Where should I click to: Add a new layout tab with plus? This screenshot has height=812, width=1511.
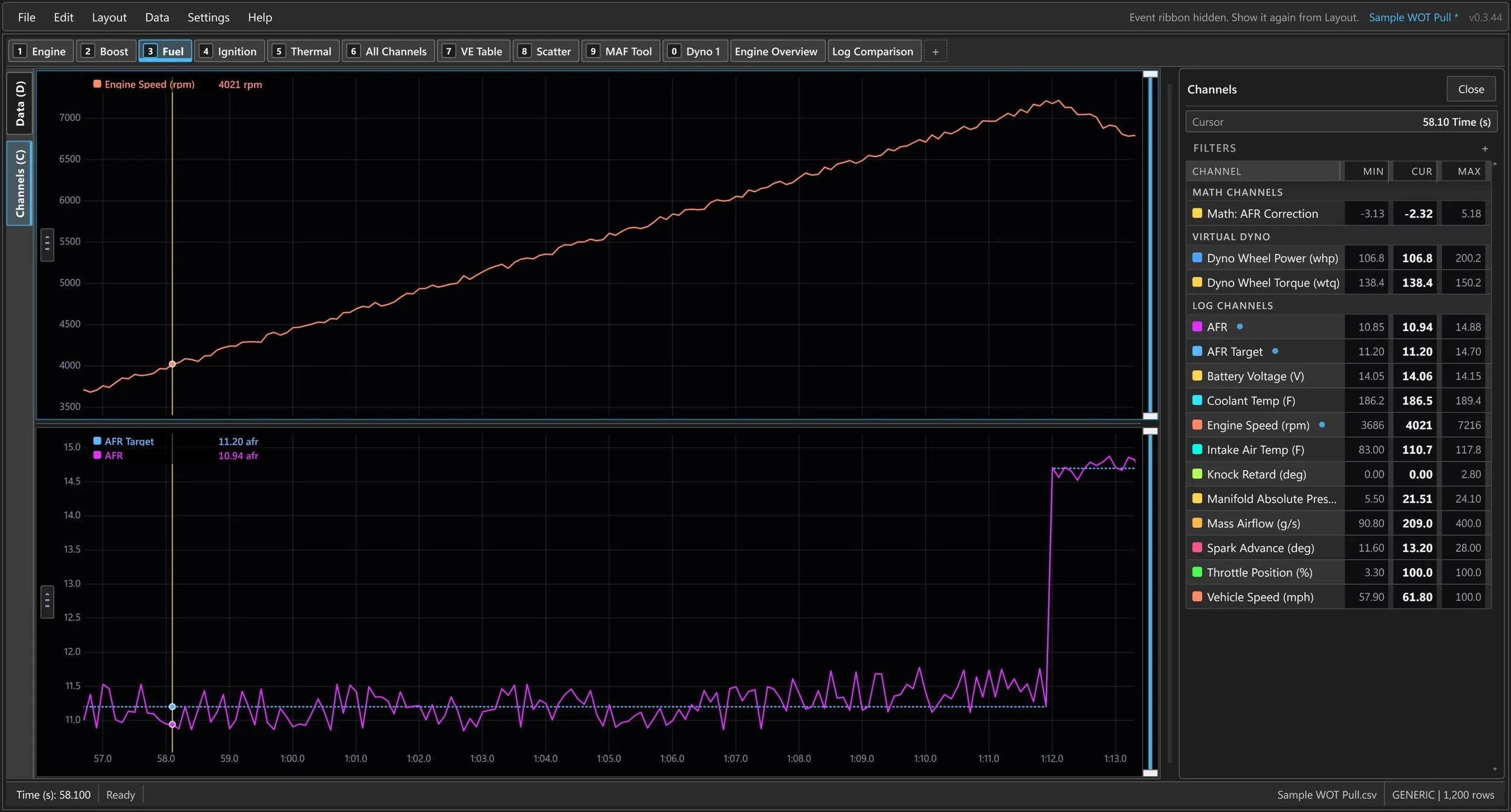(x=935, y=52)
